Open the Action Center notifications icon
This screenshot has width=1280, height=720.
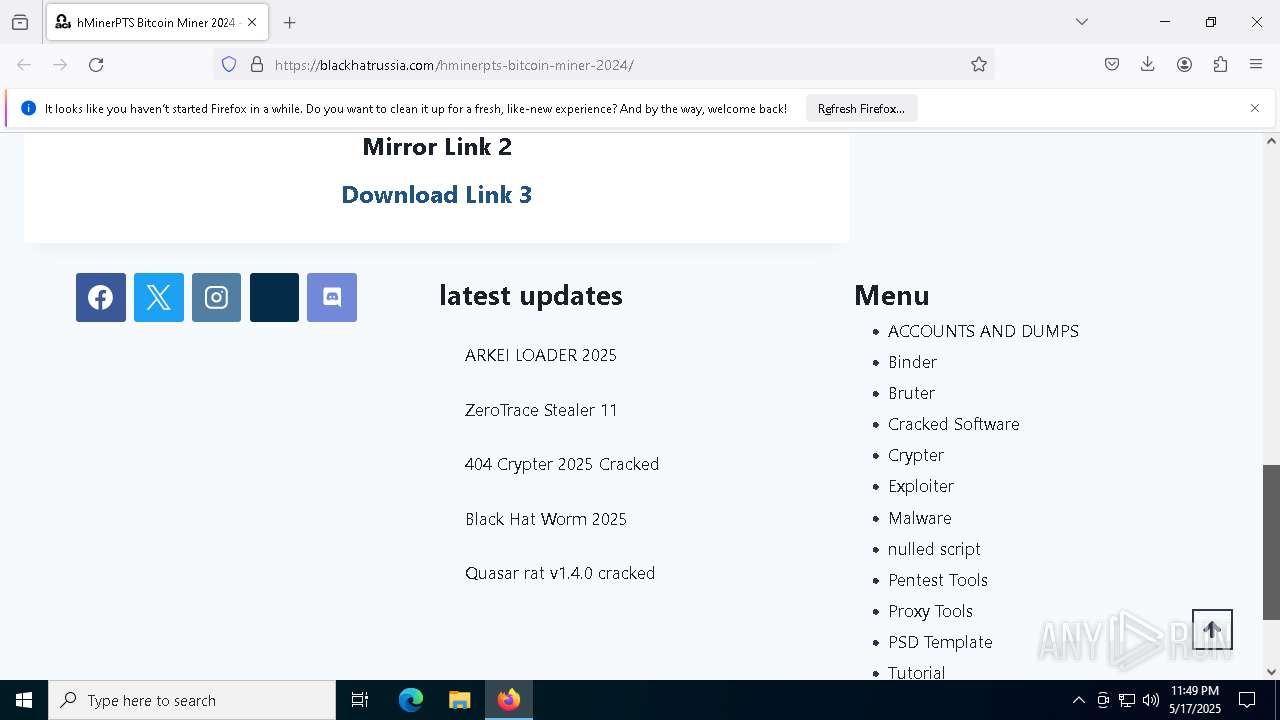[x=1247, y=700]
